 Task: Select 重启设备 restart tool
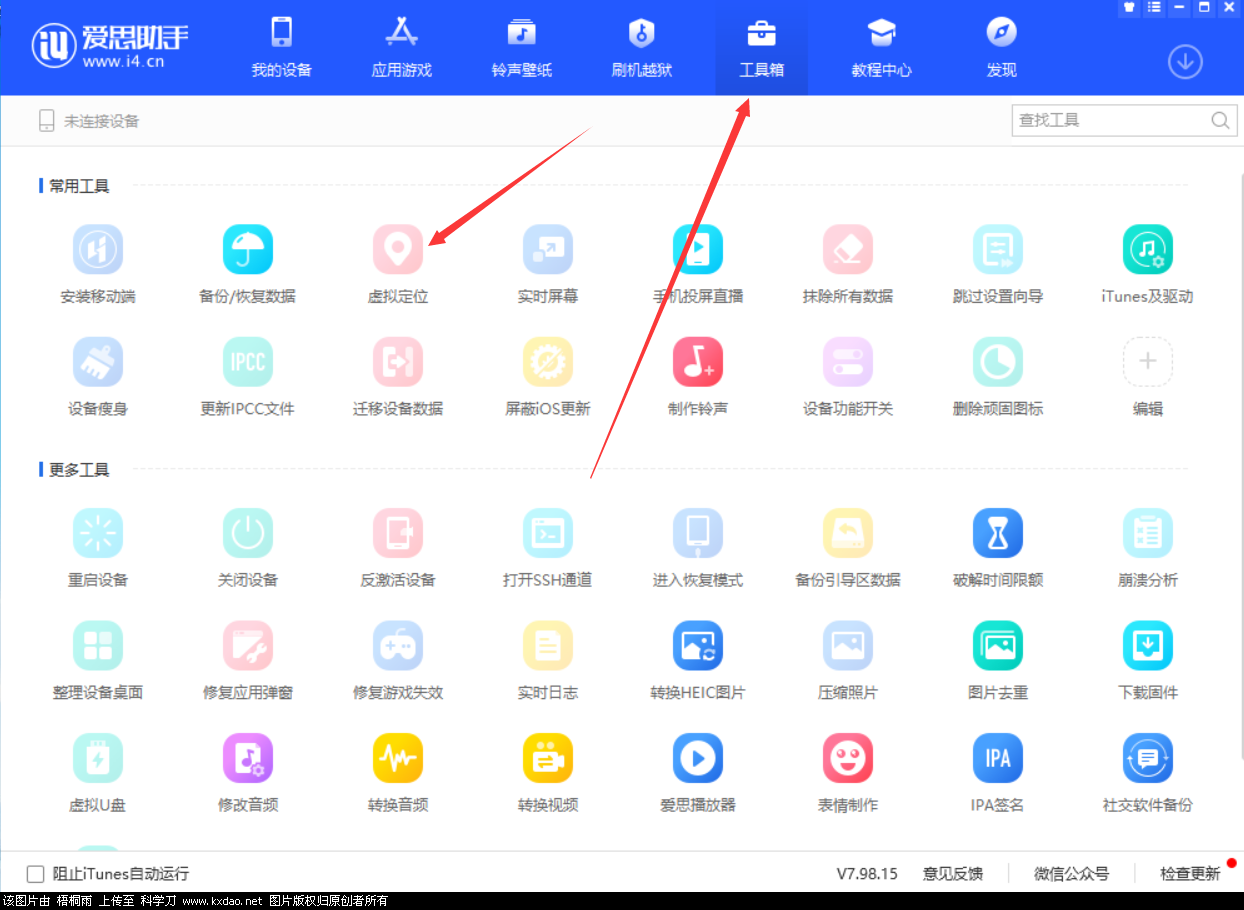coord(98,533)
